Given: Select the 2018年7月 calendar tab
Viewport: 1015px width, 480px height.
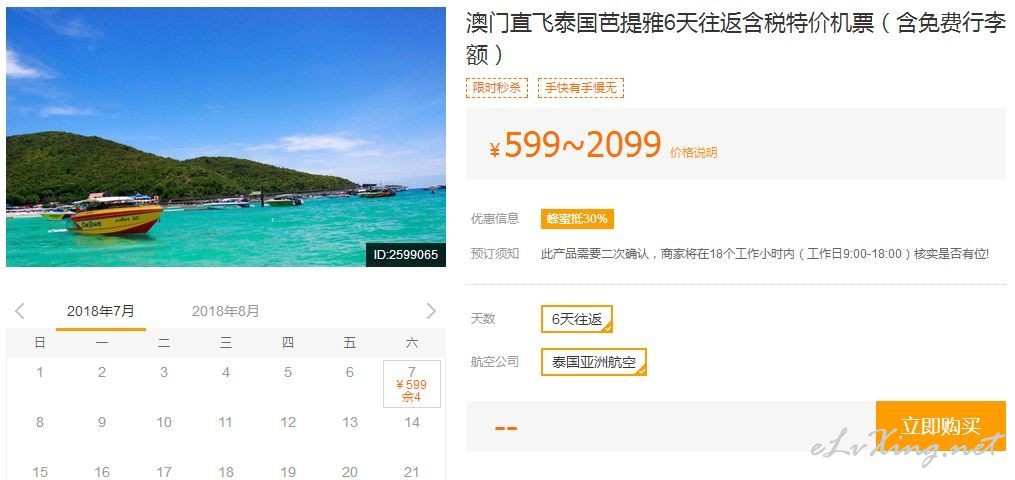Looking at the screenshot, I should pos(101,311).
